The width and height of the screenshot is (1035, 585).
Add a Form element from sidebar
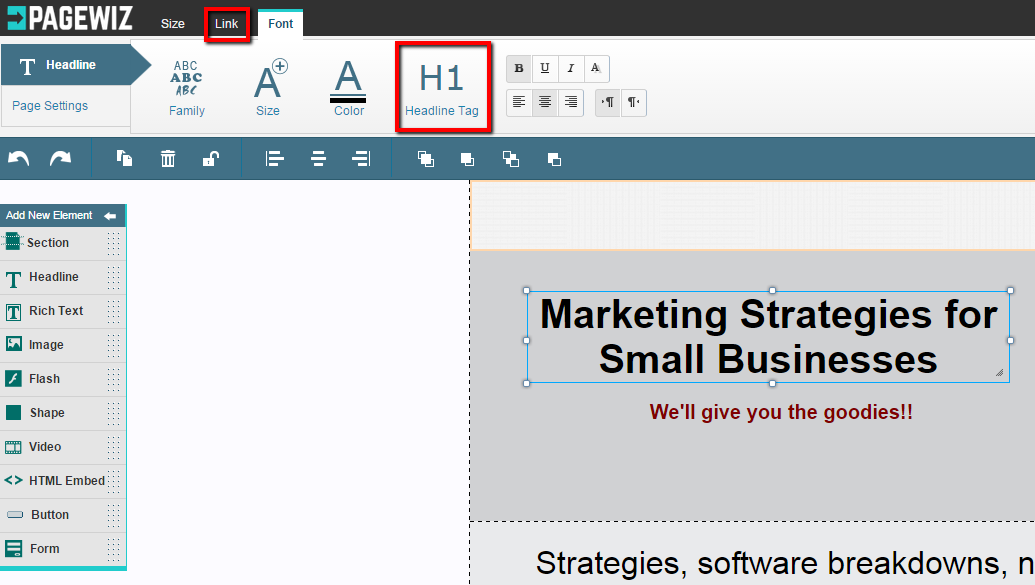tap(44, 549)
